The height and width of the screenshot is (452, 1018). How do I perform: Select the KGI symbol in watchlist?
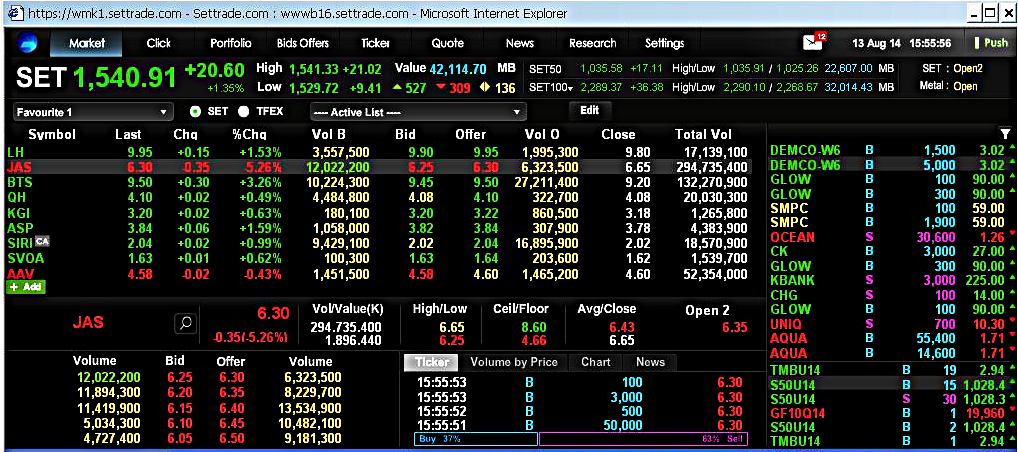point(18,212)
